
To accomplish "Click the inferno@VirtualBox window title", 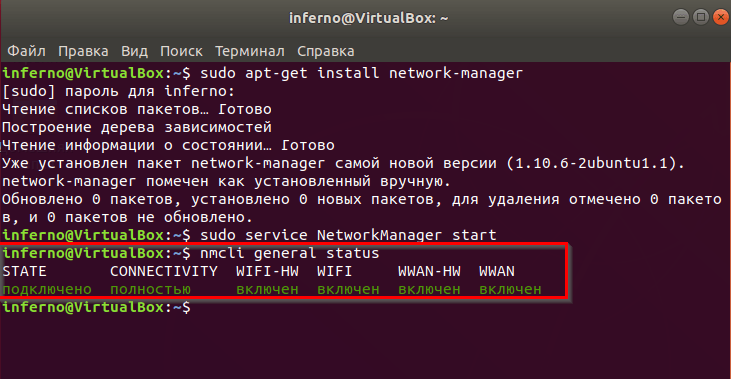I will (x=368, y=18).
